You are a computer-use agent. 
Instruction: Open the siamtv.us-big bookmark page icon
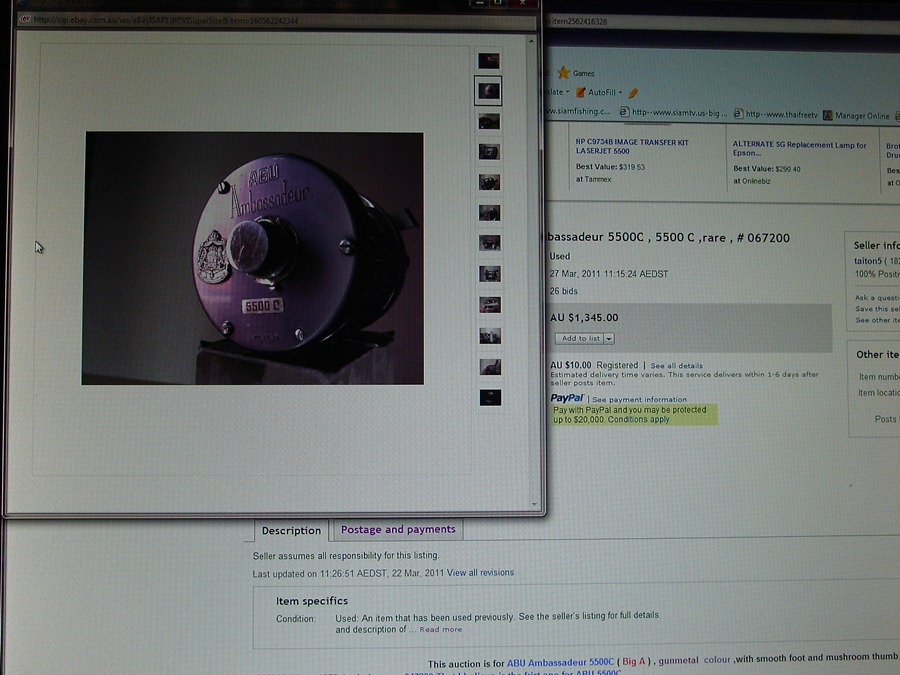coord(624,112)
